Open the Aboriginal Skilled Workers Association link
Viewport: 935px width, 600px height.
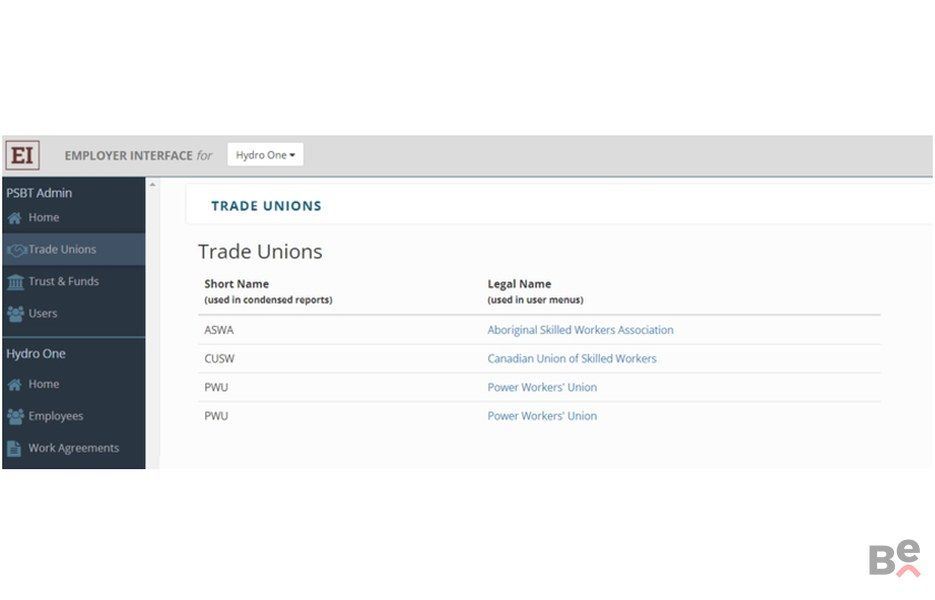pyautogui.click(x=580, y=330)
